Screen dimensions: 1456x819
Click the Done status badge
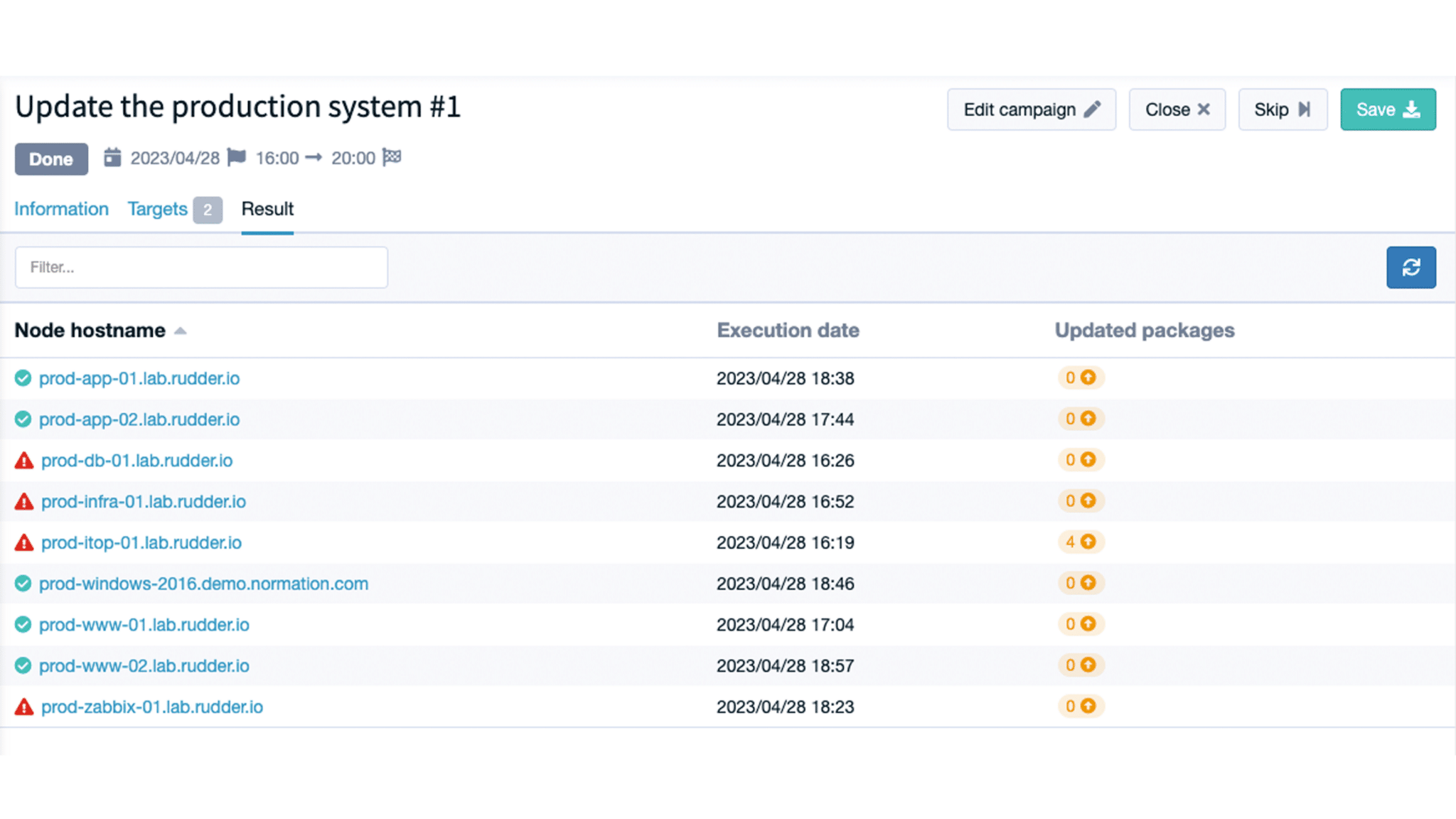pos(50,158)
